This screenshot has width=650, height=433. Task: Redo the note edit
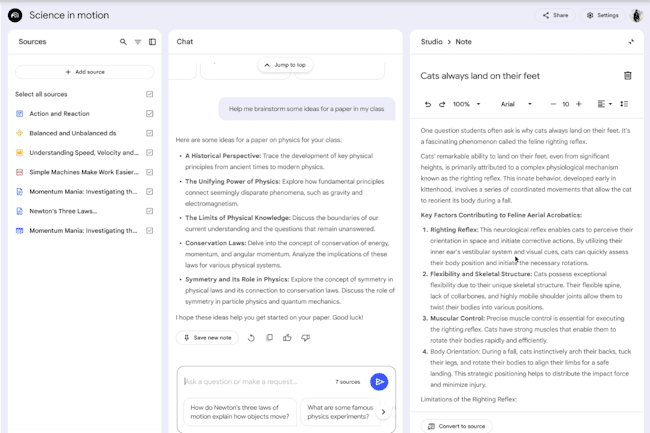click(442, 104)
